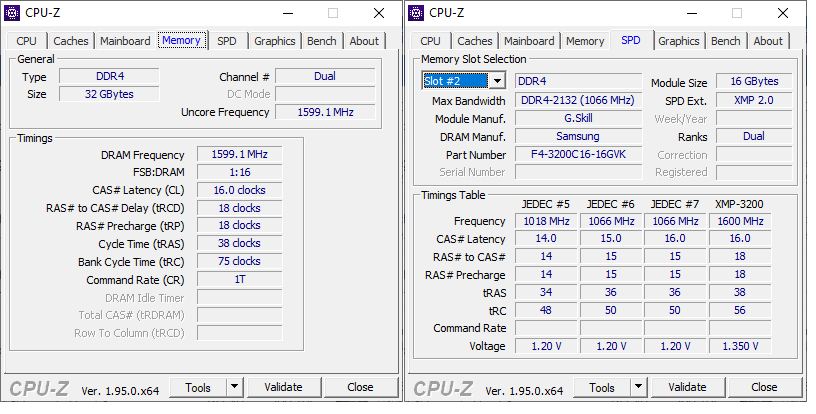Click Part Number F4-3200C16-16GVK field
Screen dimensions: 816x414
[x=578, y=154]
